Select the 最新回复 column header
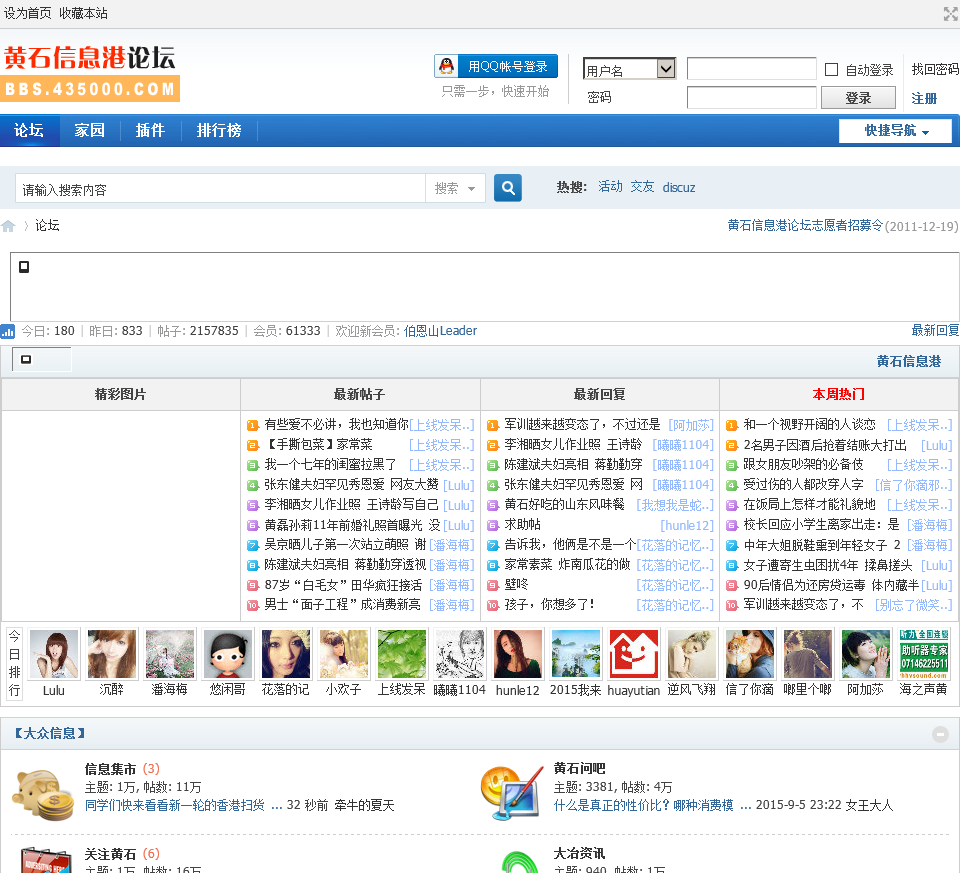 [599, 394]
